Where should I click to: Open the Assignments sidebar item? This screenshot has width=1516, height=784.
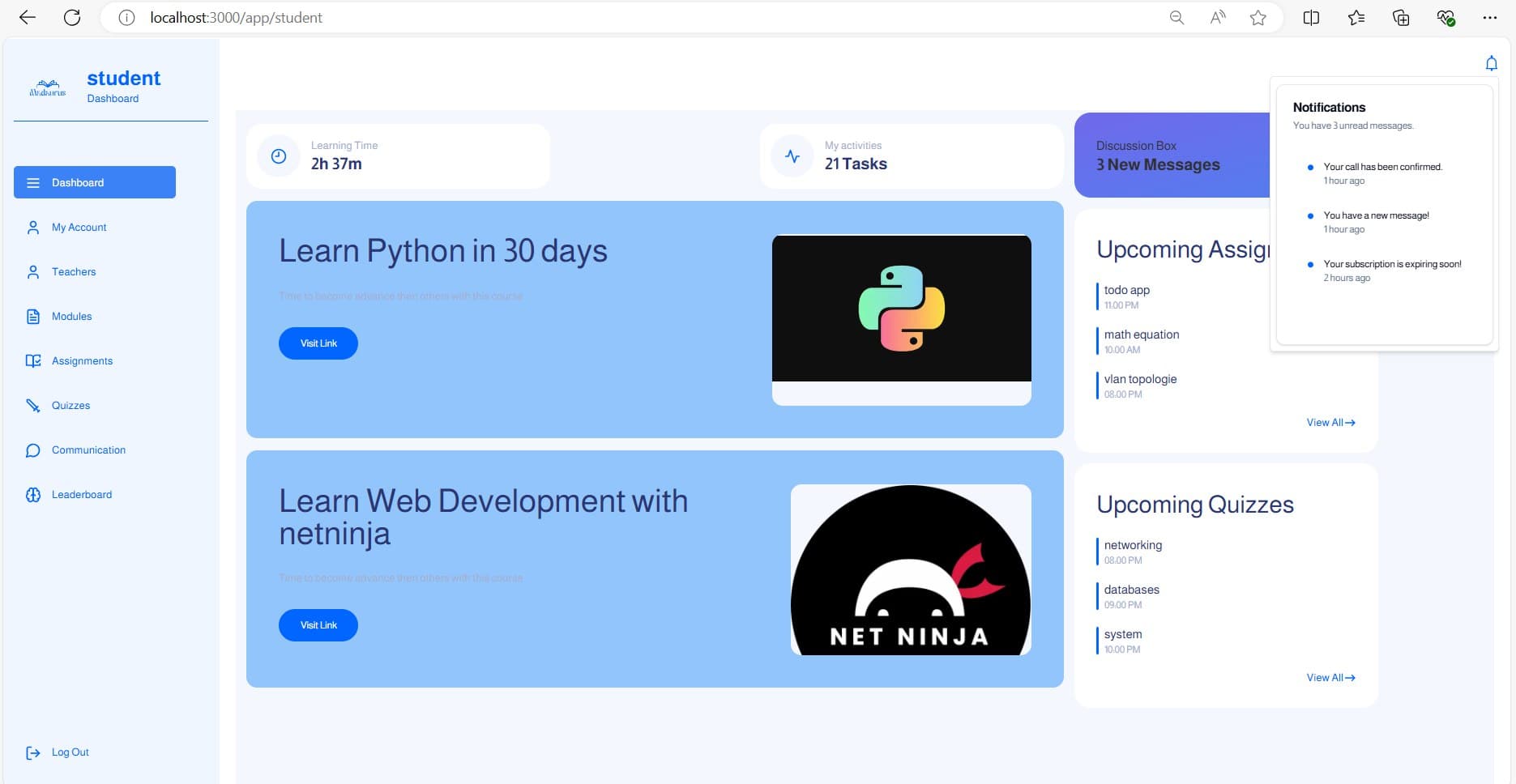[x=82, y=361]
